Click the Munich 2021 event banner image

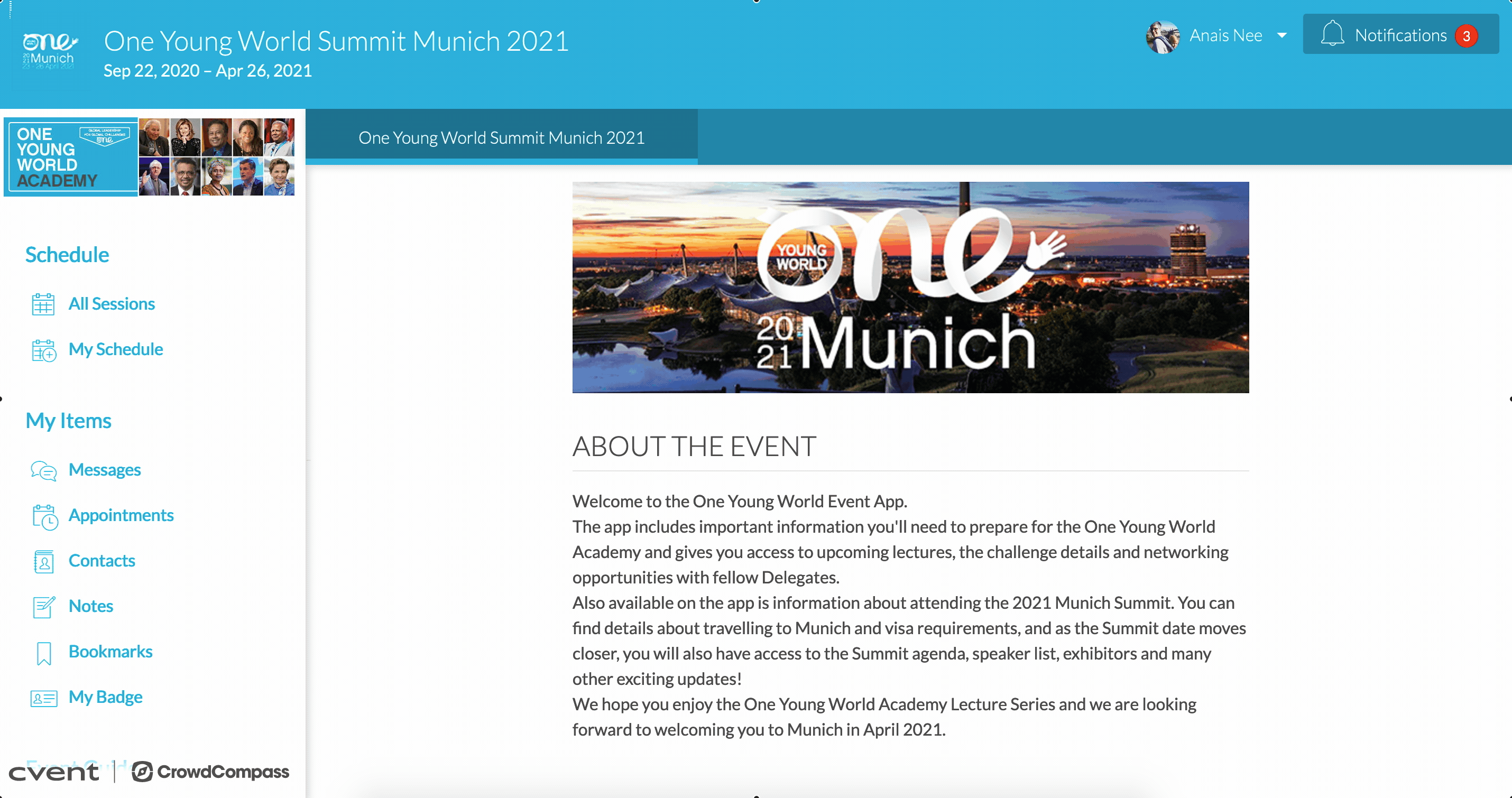pyautogui.click(x=910, y=287)
